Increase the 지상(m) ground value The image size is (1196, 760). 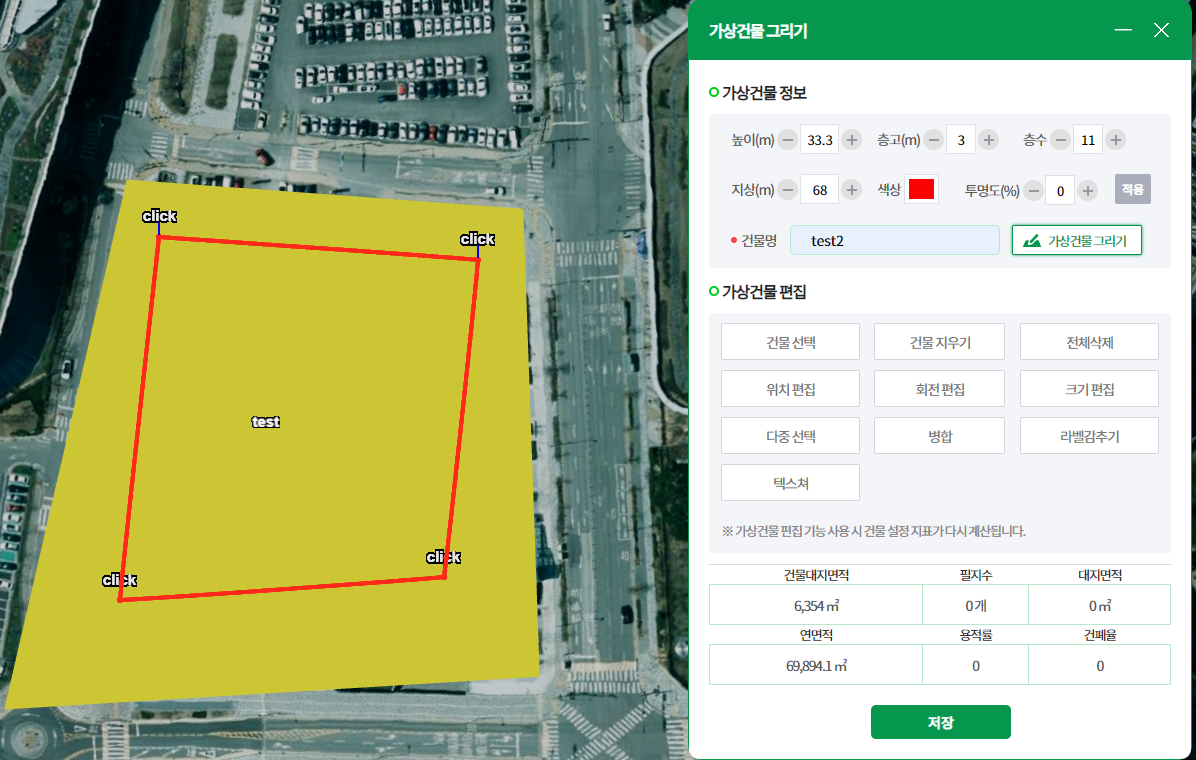pyautogui.click(x=852, y=190)
